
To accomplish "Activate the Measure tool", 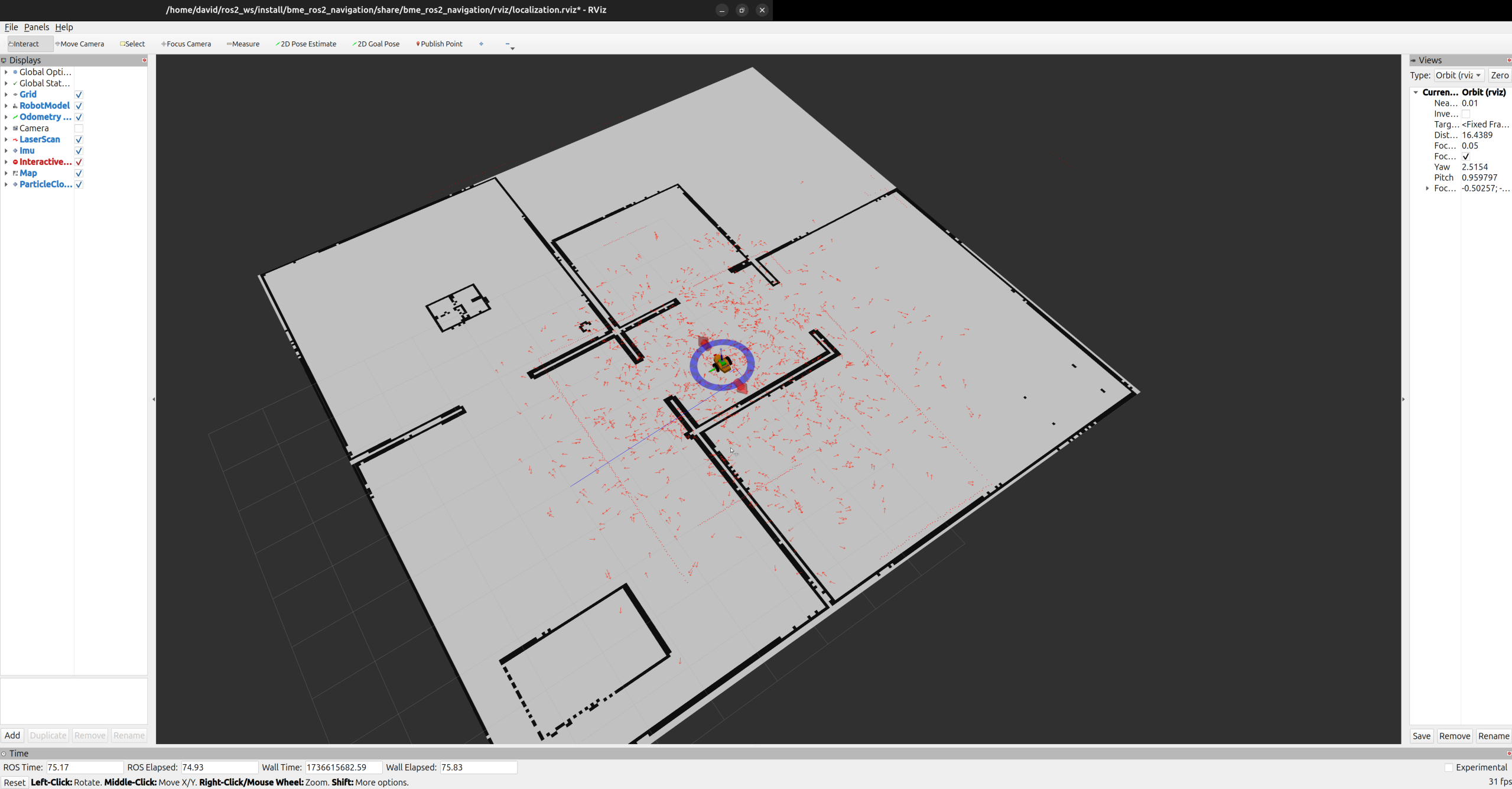I will pos(243,44).
